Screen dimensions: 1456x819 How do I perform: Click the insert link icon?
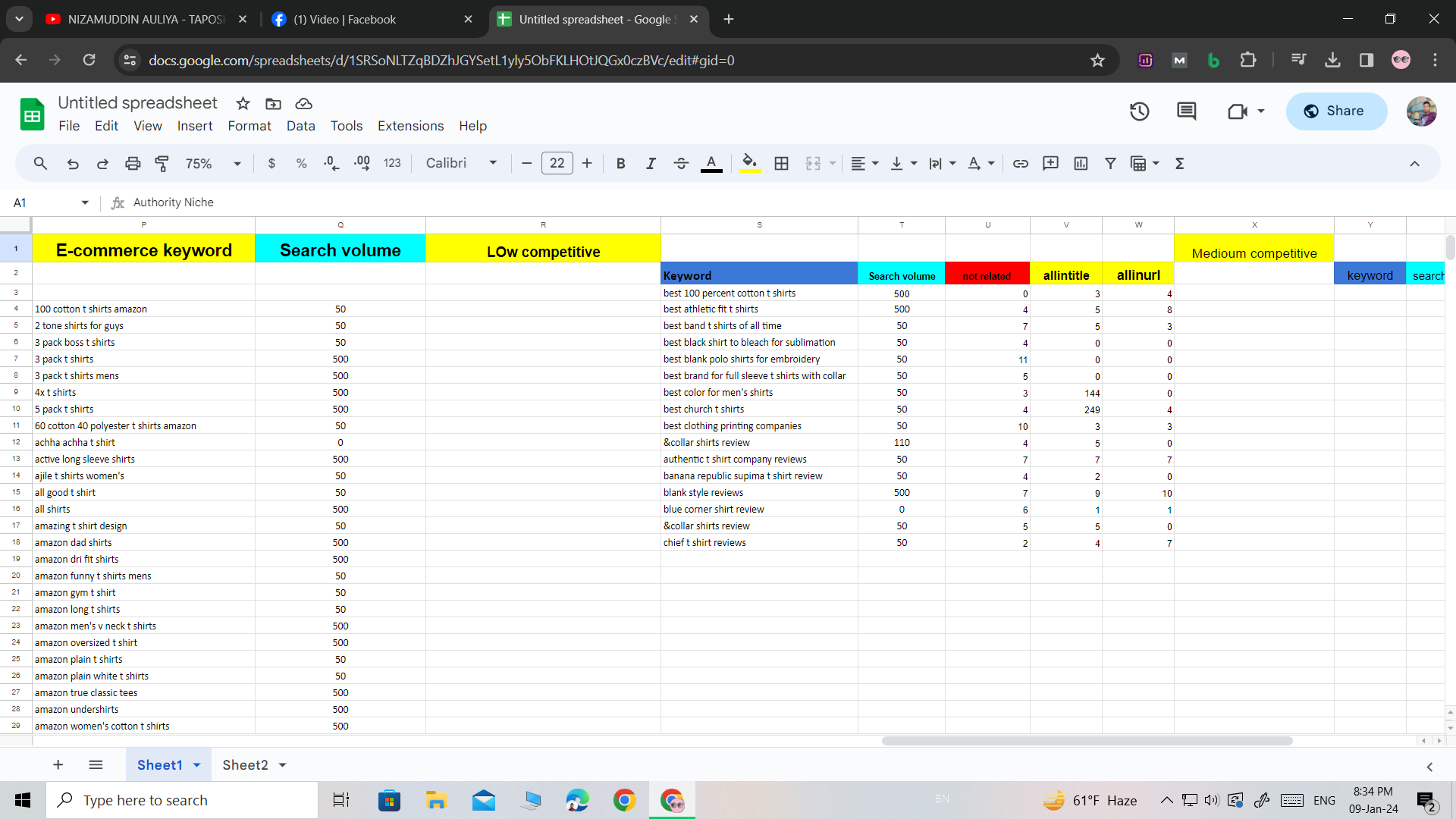pyautogui.click(x=1020, y=163)
